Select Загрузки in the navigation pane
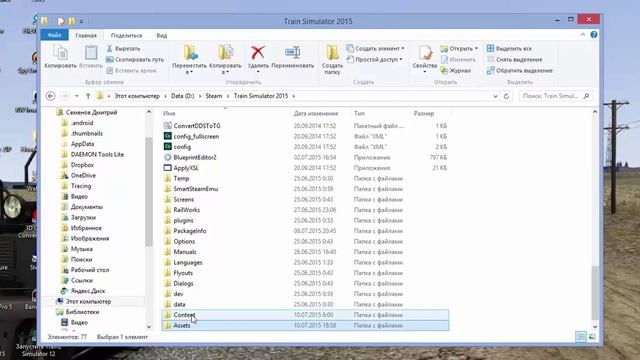Screen dimensions: 640x360 pos(83,218)
